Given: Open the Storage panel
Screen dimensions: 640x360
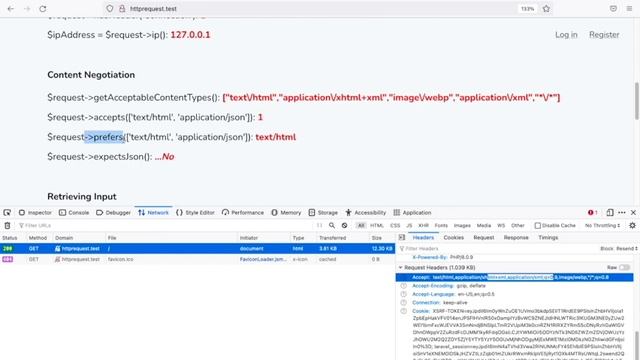Looking at the screenshot, I should pyautogui.click(x=323, y=213).
